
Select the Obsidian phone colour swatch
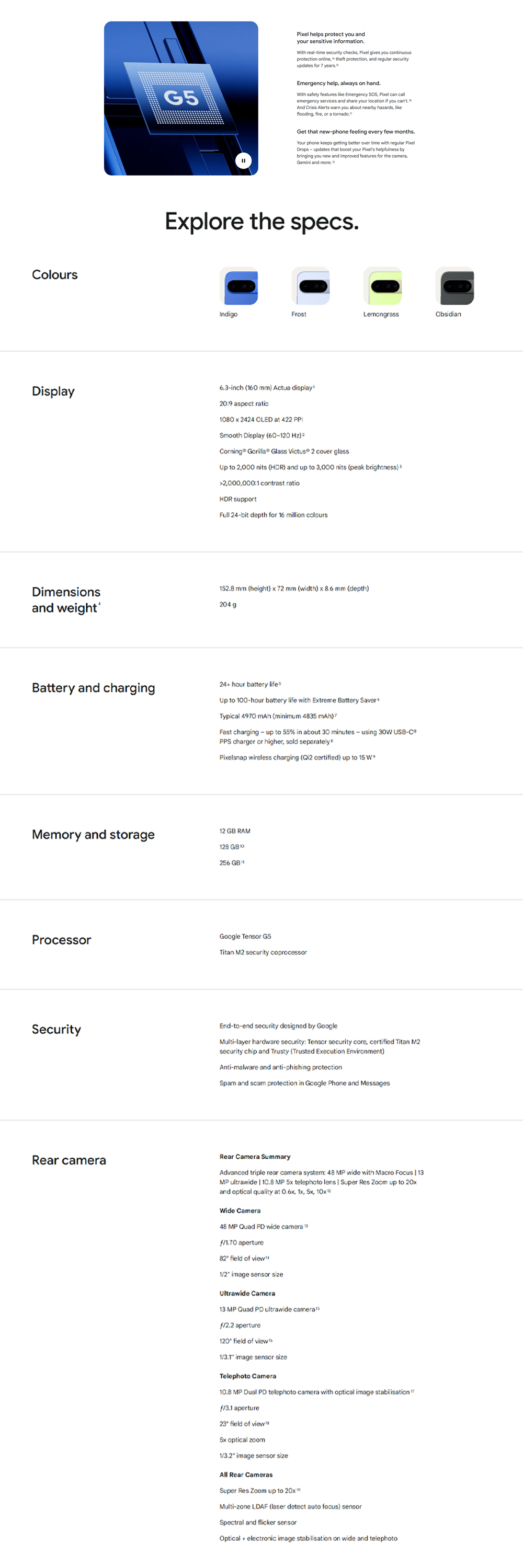[x=454, y=285]
